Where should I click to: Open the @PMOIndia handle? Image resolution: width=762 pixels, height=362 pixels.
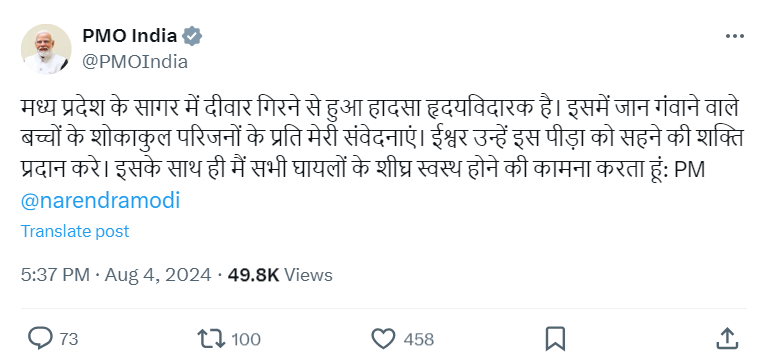tap(135, 62)
